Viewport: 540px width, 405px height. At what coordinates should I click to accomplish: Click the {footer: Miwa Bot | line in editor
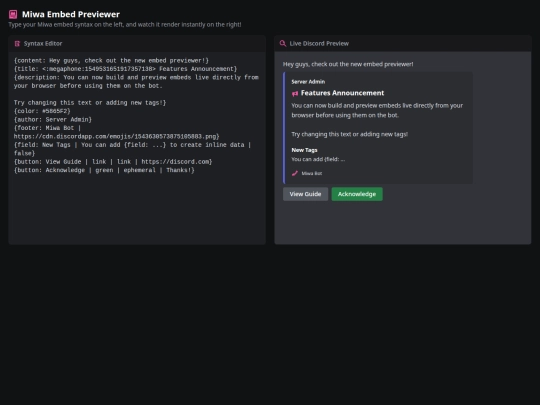47,128
